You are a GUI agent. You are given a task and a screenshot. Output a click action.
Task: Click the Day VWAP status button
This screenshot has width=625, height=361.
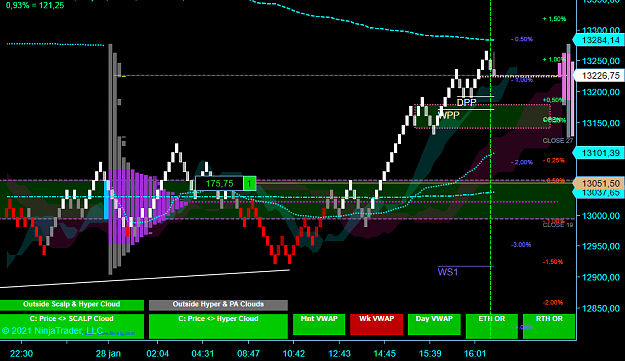[434, 324]
